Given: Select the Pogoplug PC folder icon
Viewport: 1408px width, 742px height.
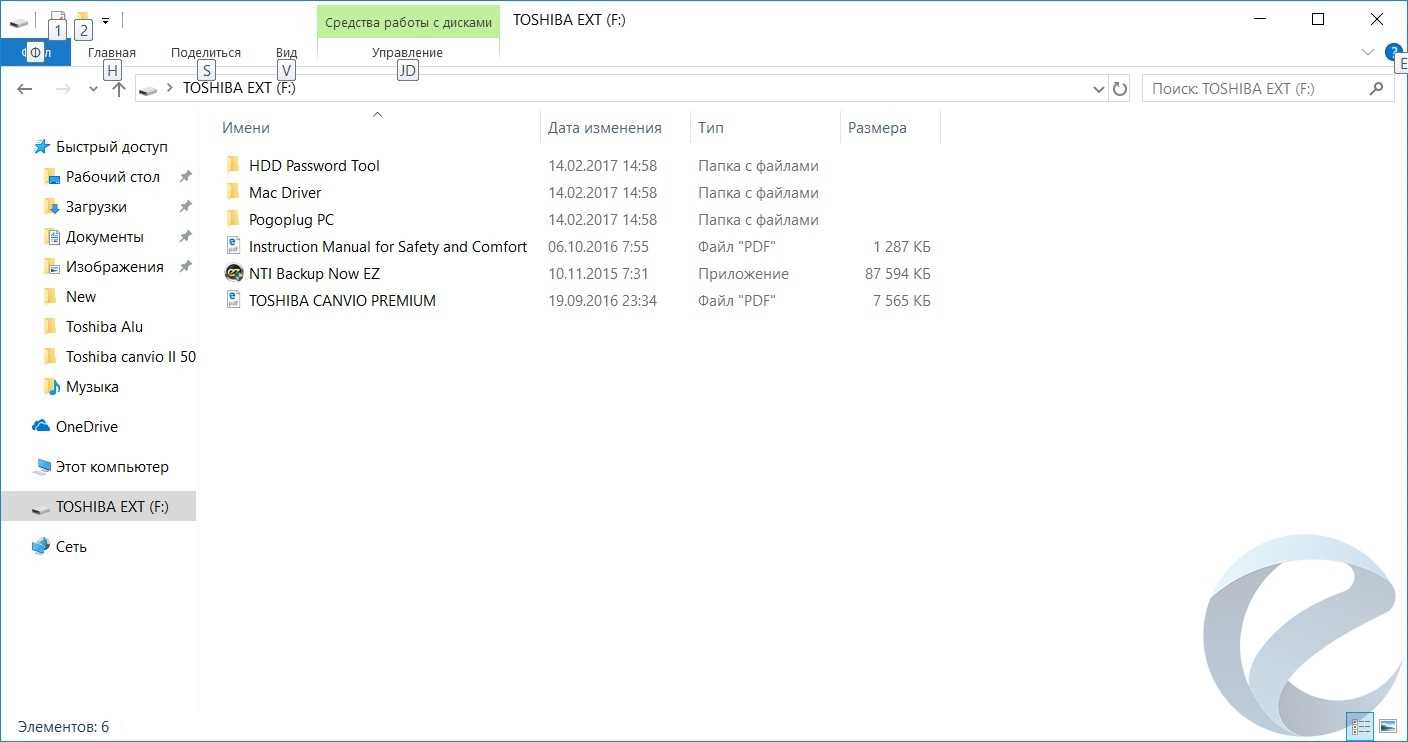Looking at the screenshot, I should [x=233, y=219].
